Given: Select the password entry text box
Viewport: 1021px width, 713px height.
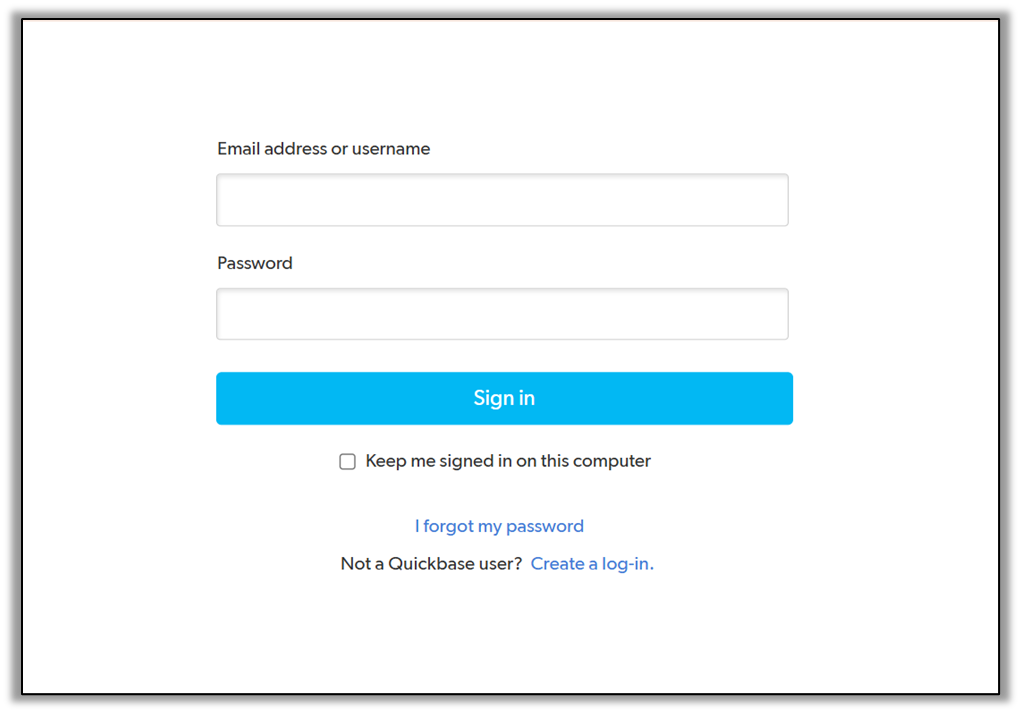Looking at the screenshot, I should [502, 314].
